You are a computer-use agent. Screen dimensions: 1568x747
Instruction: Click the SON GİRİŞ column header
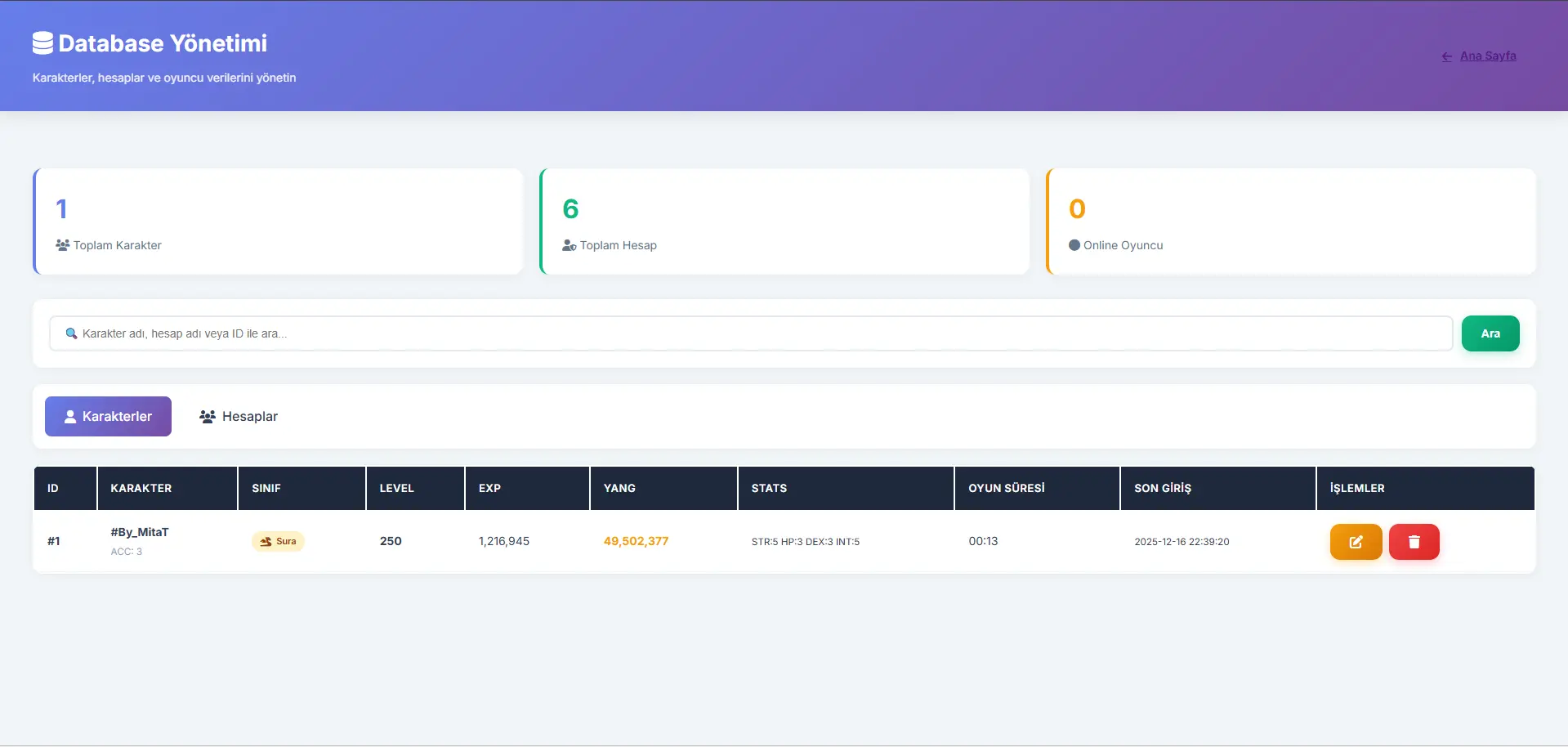[x=1163, y=488]
